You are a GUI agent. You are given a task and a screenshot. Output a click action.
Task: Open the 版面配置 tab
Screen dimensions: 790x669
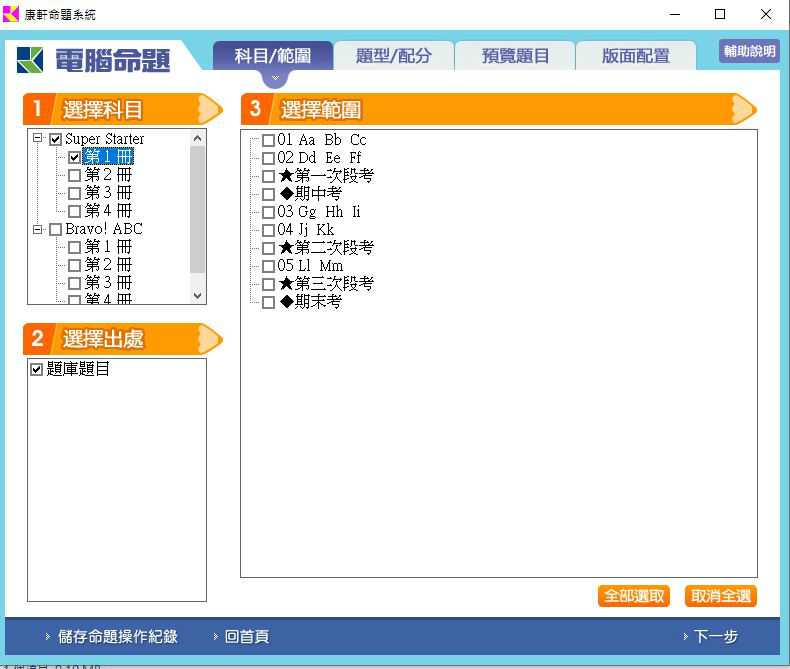[636, 55]
